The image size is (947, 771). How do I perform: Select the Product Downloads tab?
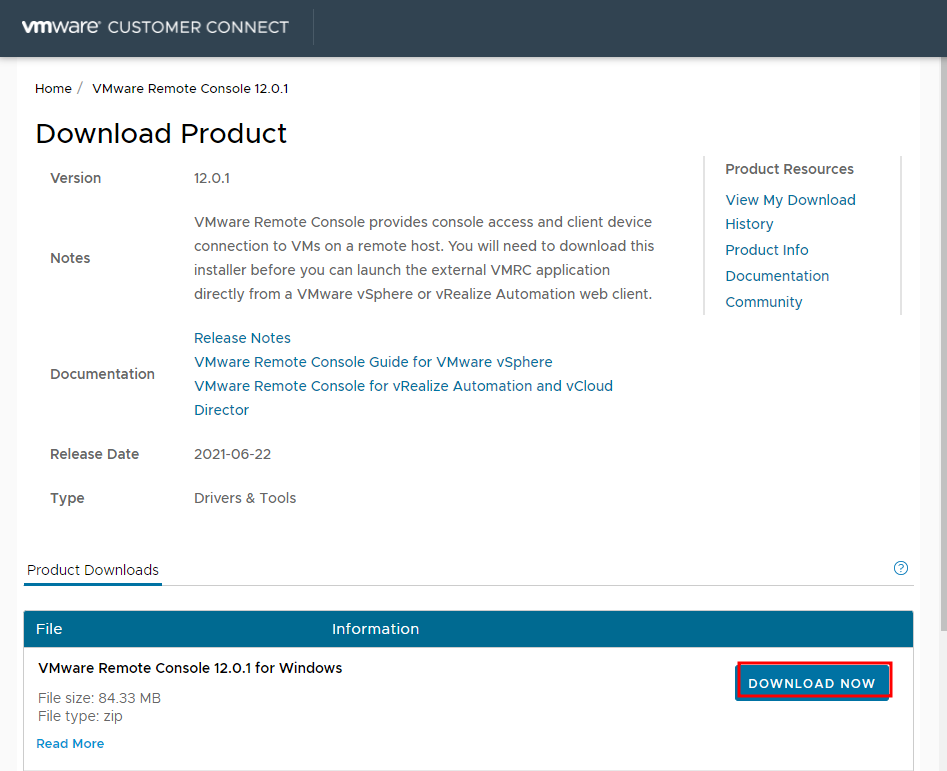[x=93, y=570]
